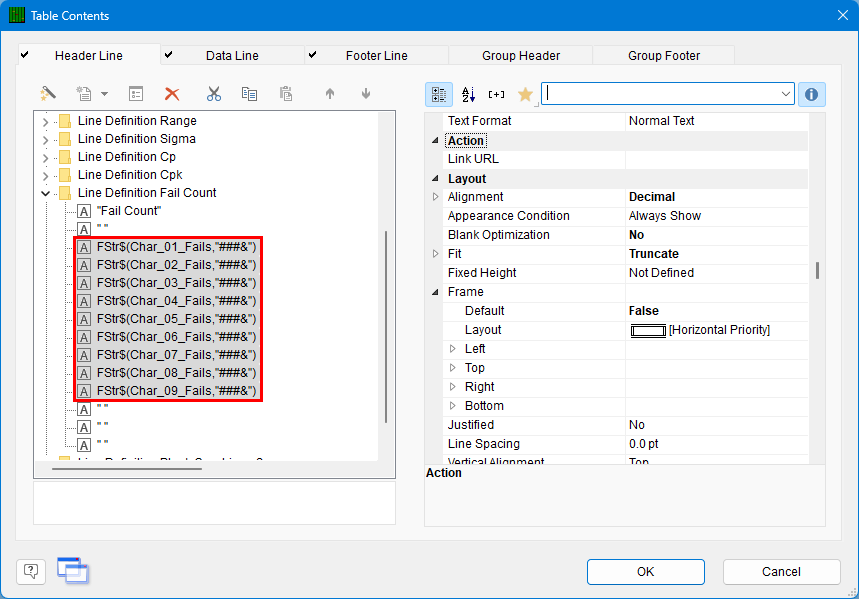Click the blue info icon
Viewport: 859px width, 599px height.
click(x=811, y=94)
